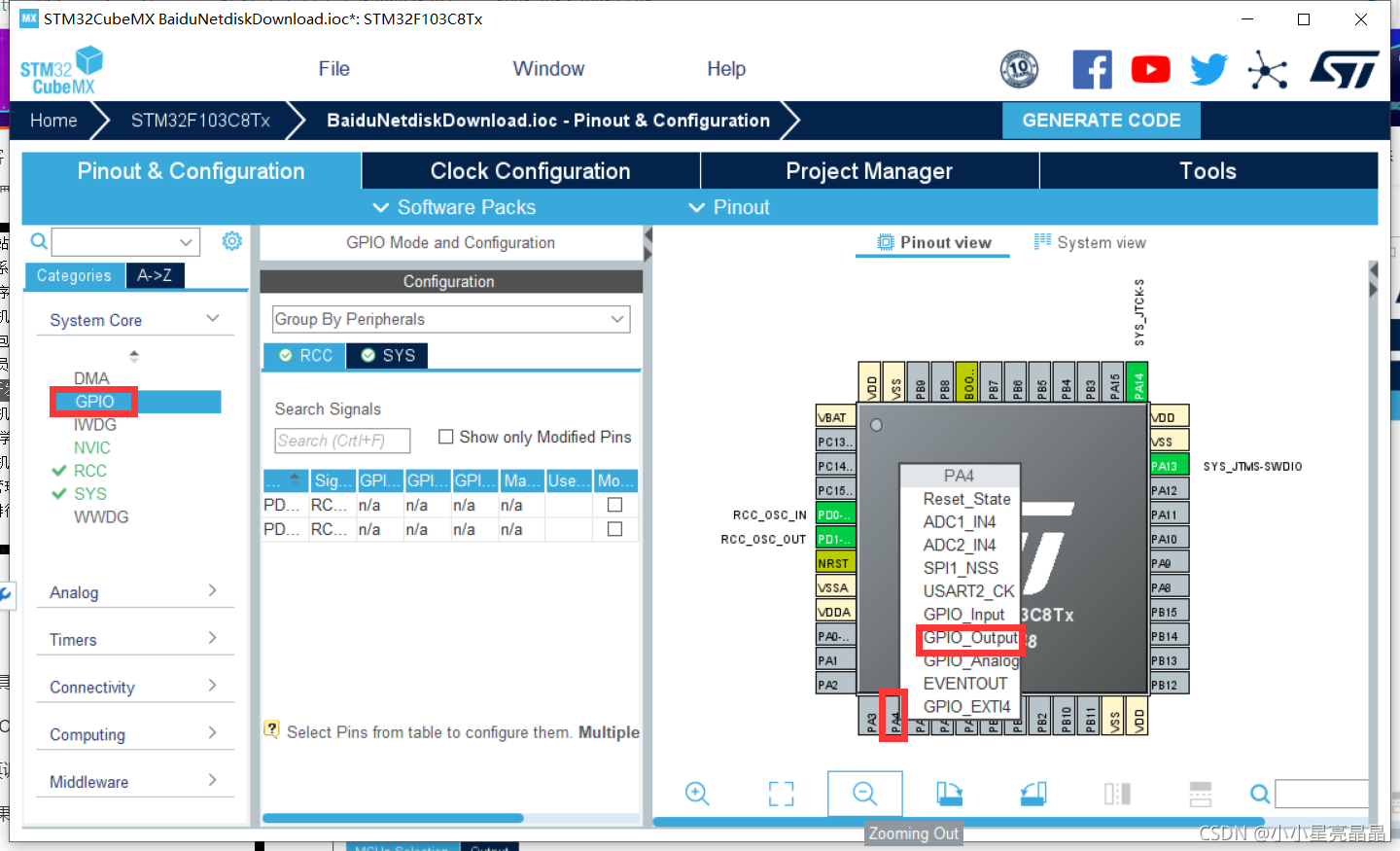
Task: Click the green PA14 pin
Action: tap(1138, 381)
